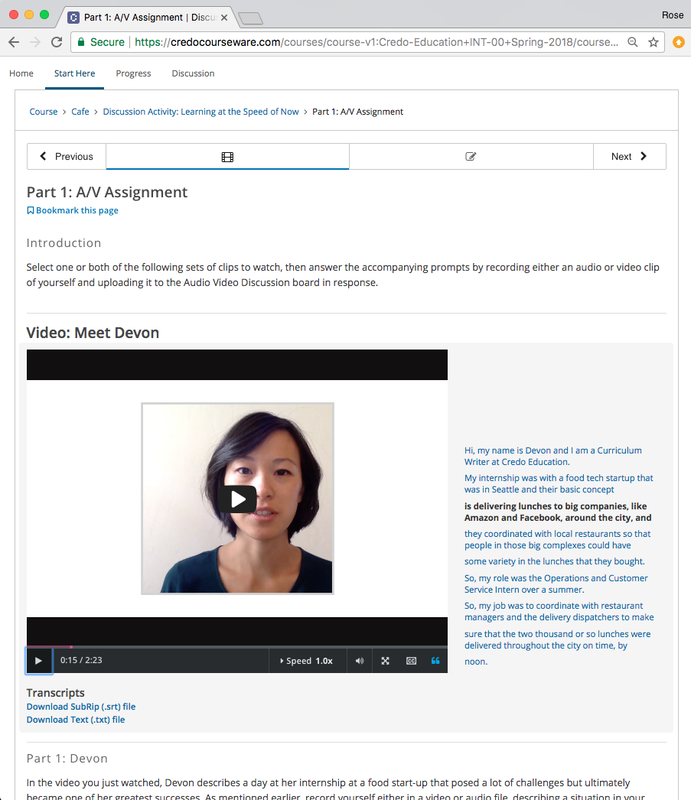Toggle the transcript panel with the quote icon
Image resolution: width=691 pixels, height=800 pixels.
[x=435, y=661]
